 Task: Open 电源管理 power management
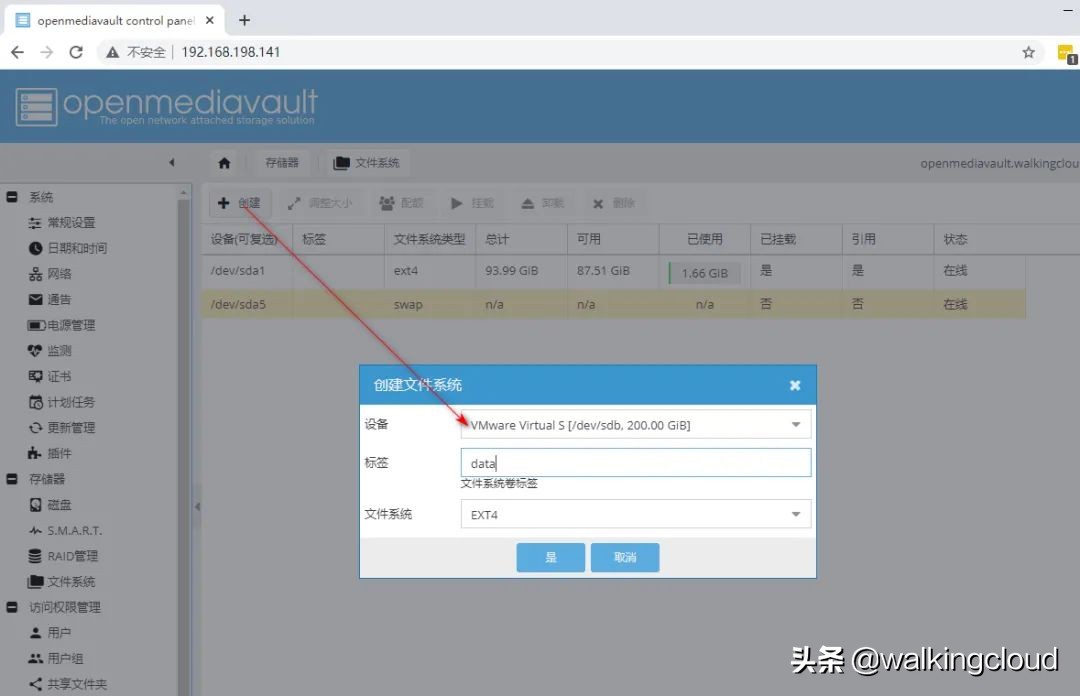(x=61, y=325)
